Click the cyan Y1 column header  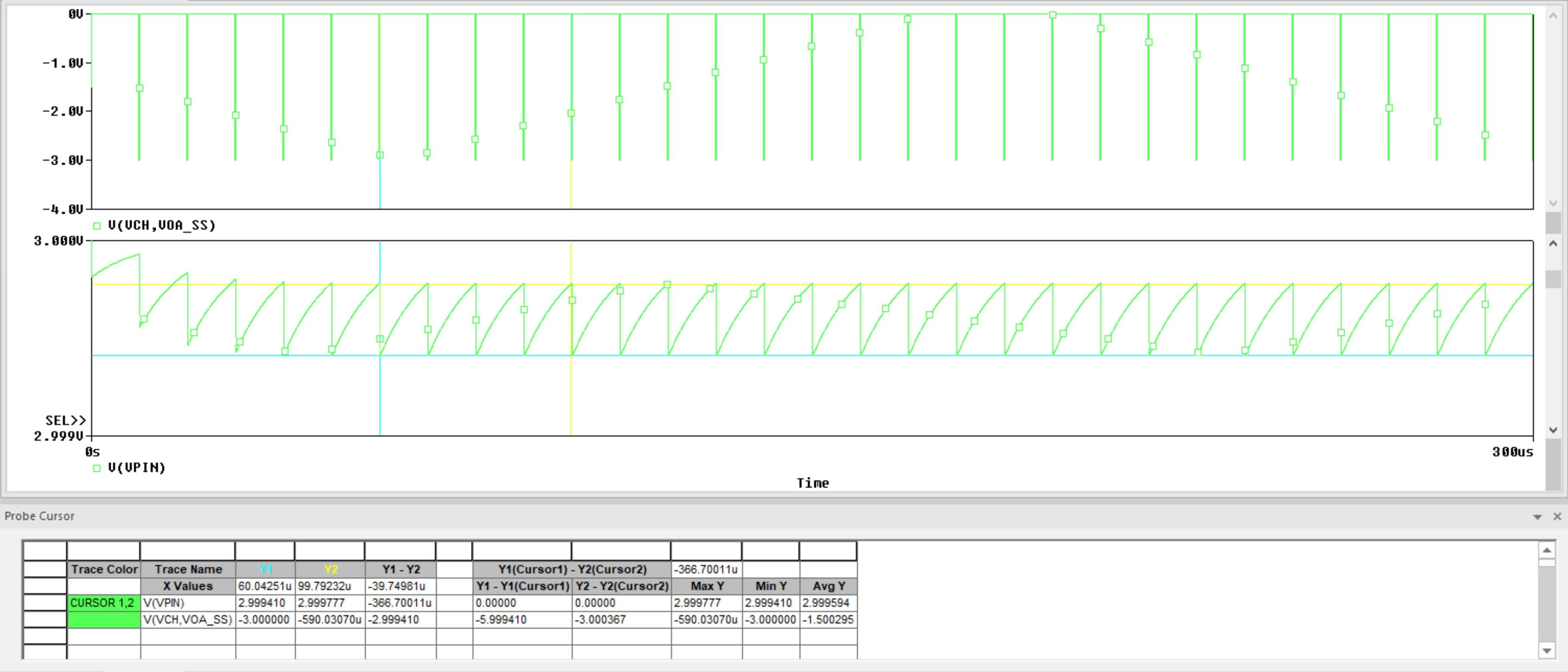[265, 569]
